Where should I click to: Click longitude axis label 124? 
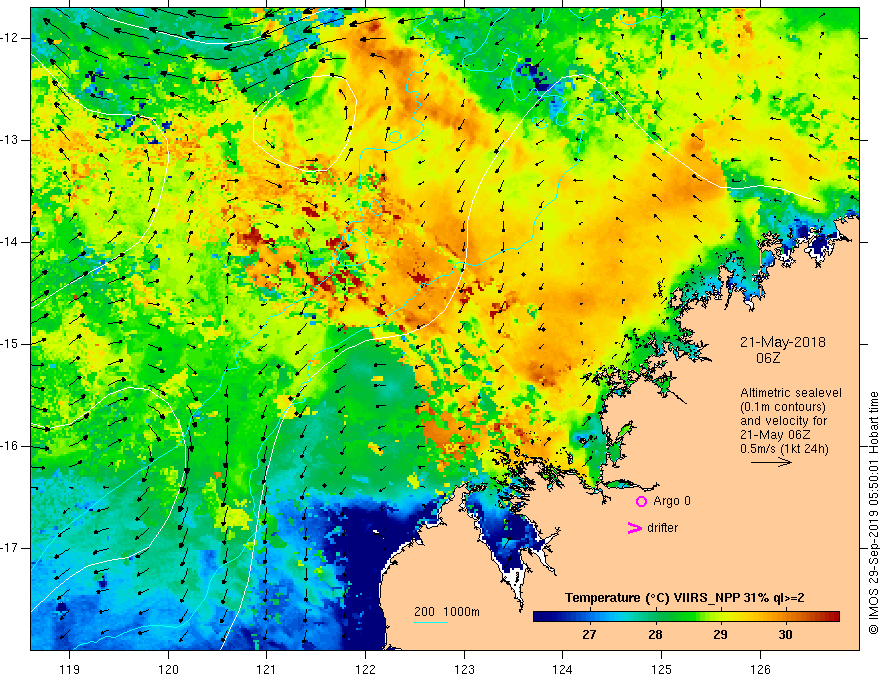(x=563, y=669)
